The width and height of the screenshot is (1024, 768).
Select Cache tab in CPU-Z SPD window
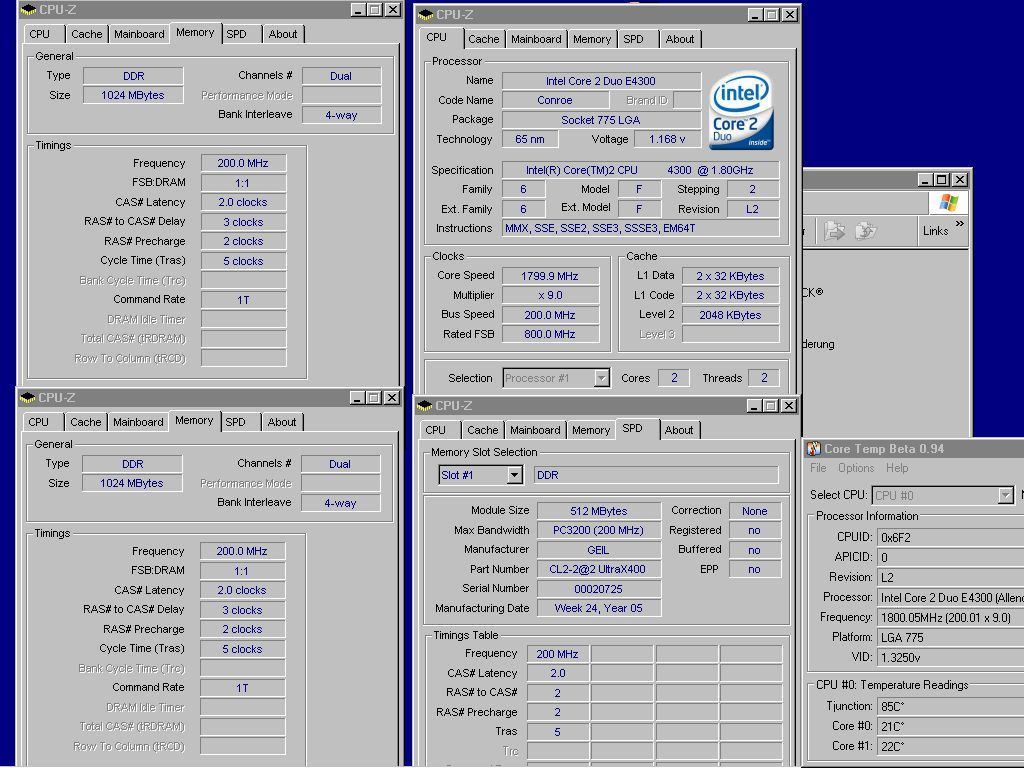pos(483,430)
